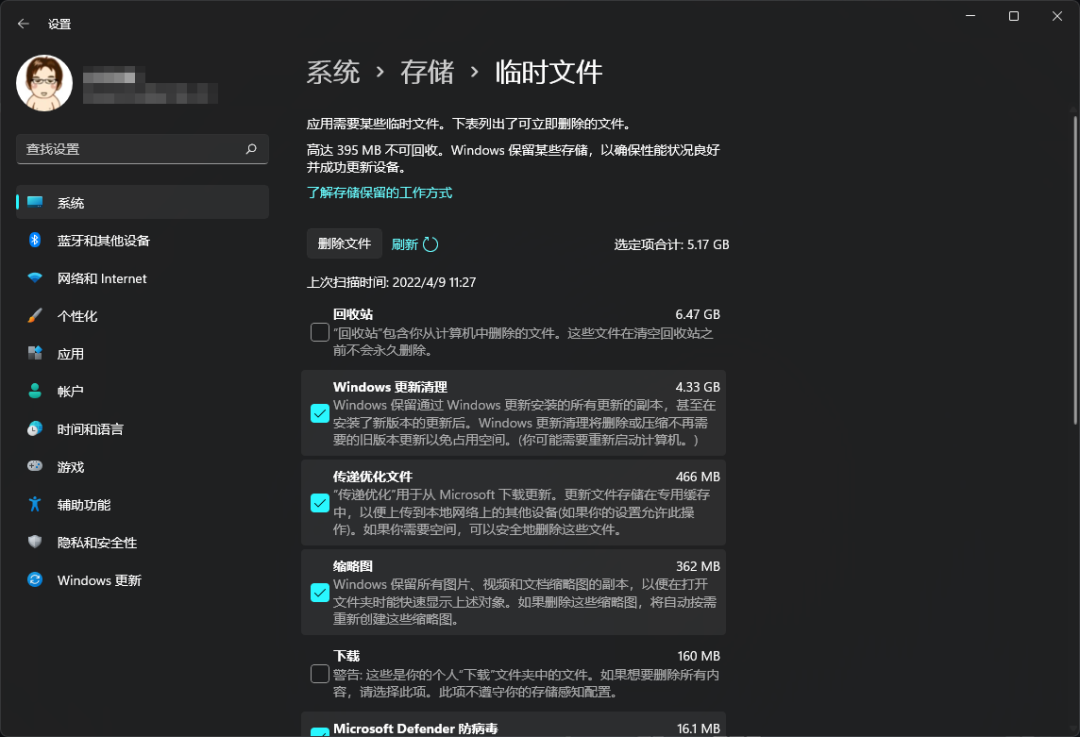Check the 回收站 checkbox
Image resolution: width=1080 pixels, height=737 pixels.
click(320, 332)
